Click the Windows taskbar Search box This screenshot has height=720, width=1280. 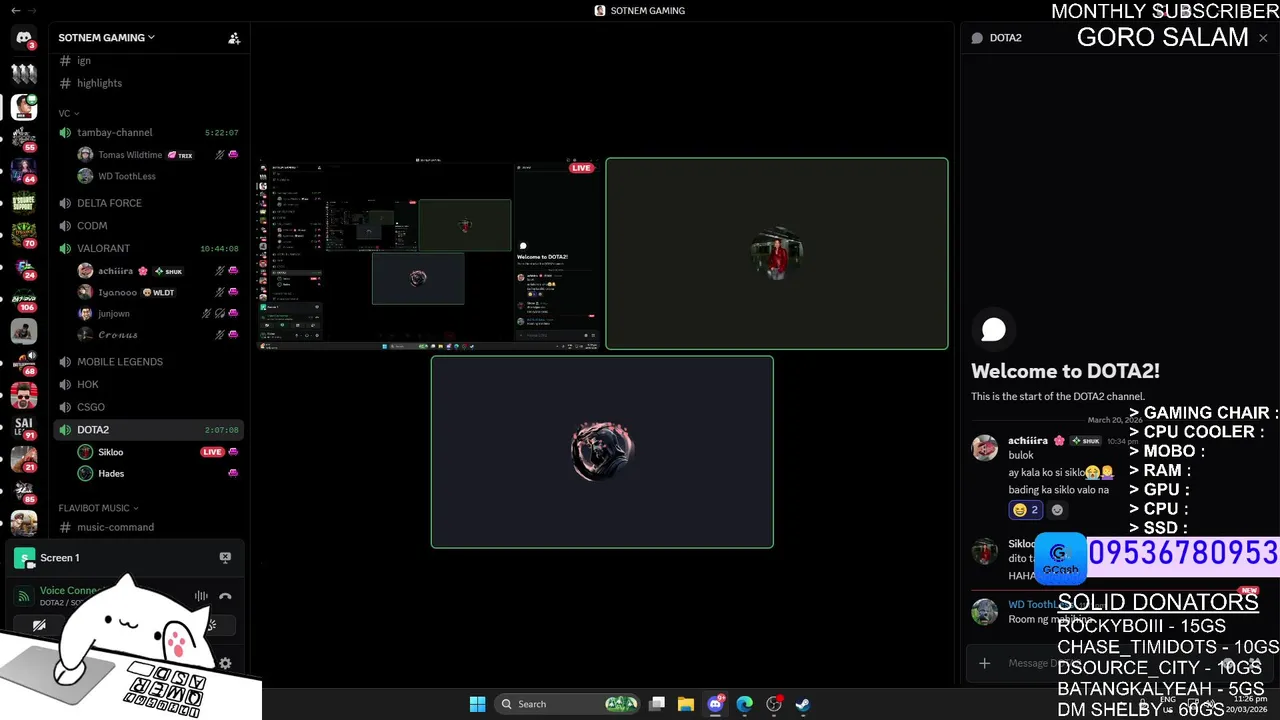coord(568,704)
